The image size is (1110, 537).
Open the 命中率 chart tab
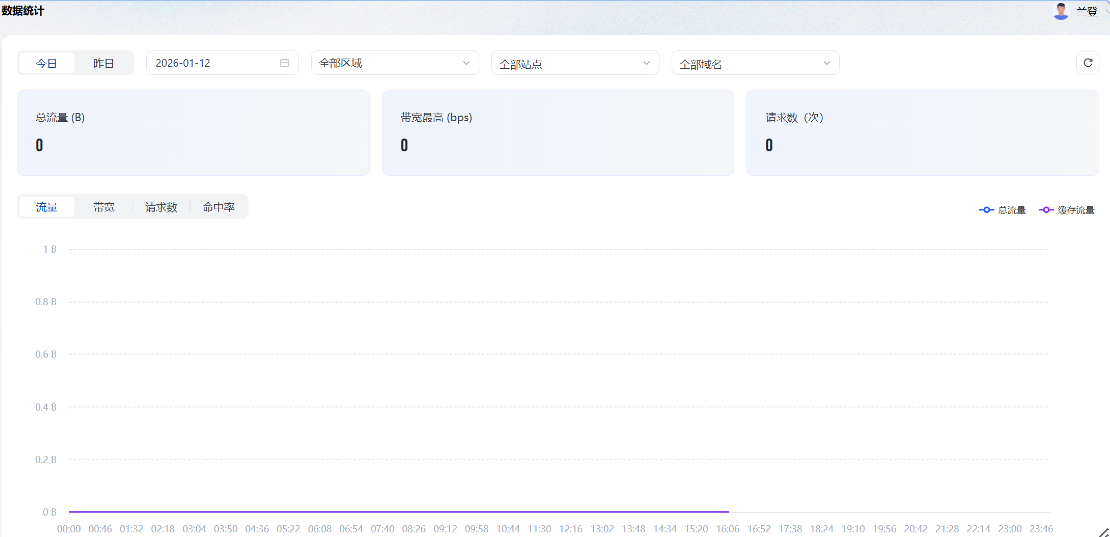click(219, 207)
